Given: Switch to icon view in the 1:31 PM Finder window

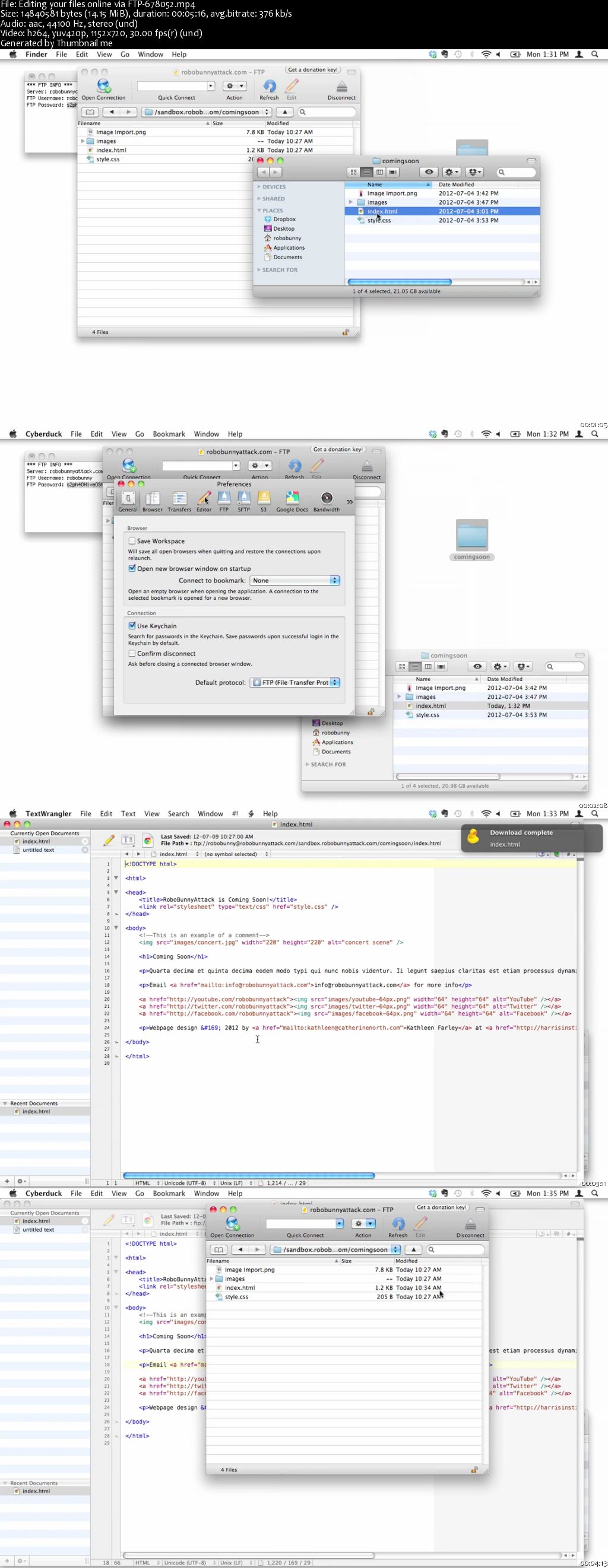Looking at the screenshot, I should coord(353,172).
